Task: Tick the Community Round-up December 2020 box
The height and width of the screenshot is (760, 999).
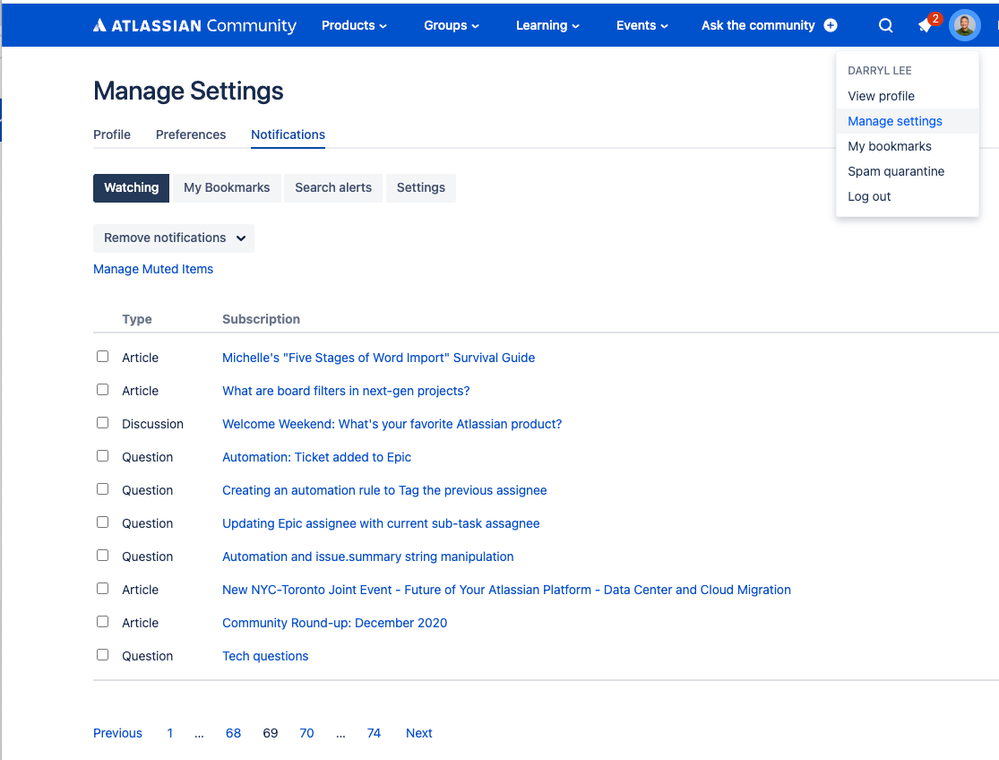Action: 103,621
